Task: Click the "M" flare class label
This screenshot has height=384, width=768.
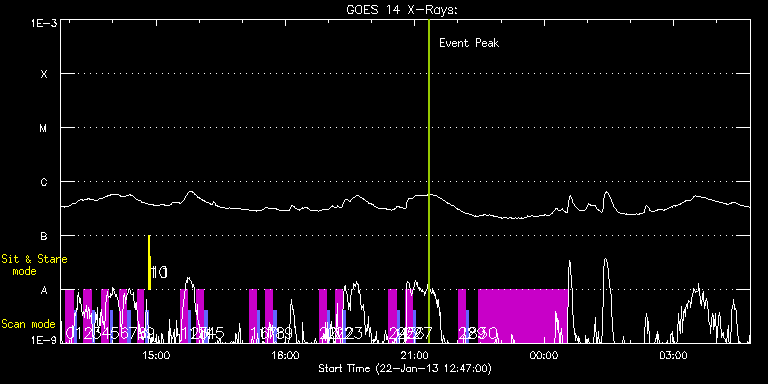Action: click(44, 128)
